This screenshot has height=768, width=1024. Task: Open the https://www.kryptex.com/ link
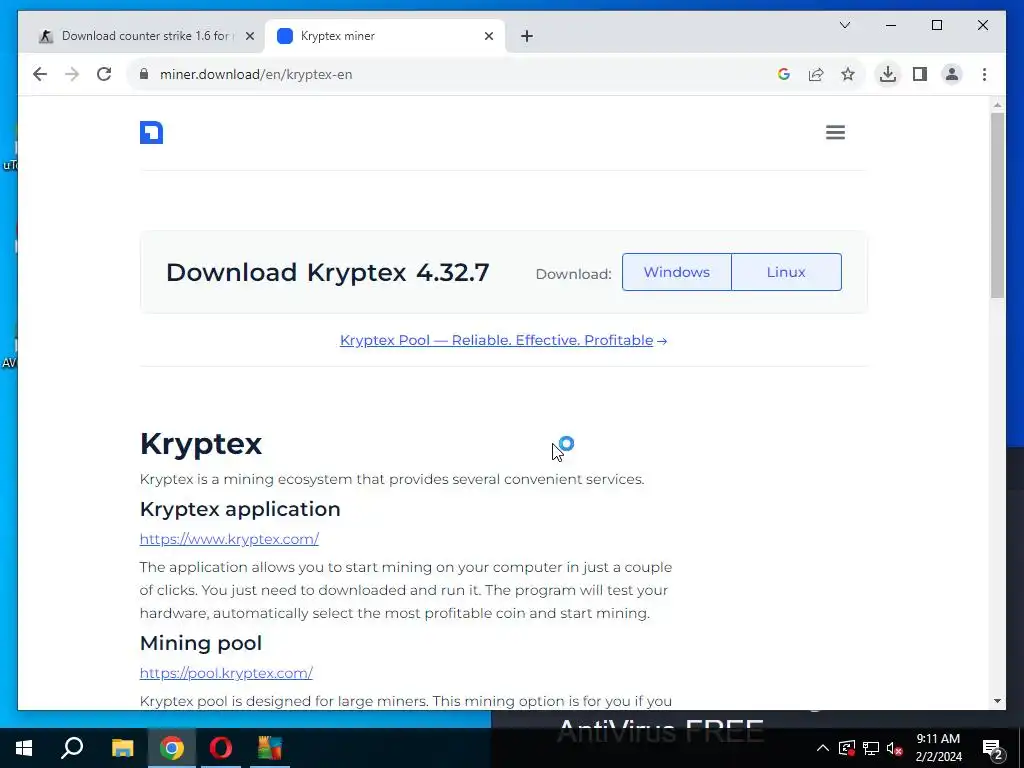tap(229, 539)
